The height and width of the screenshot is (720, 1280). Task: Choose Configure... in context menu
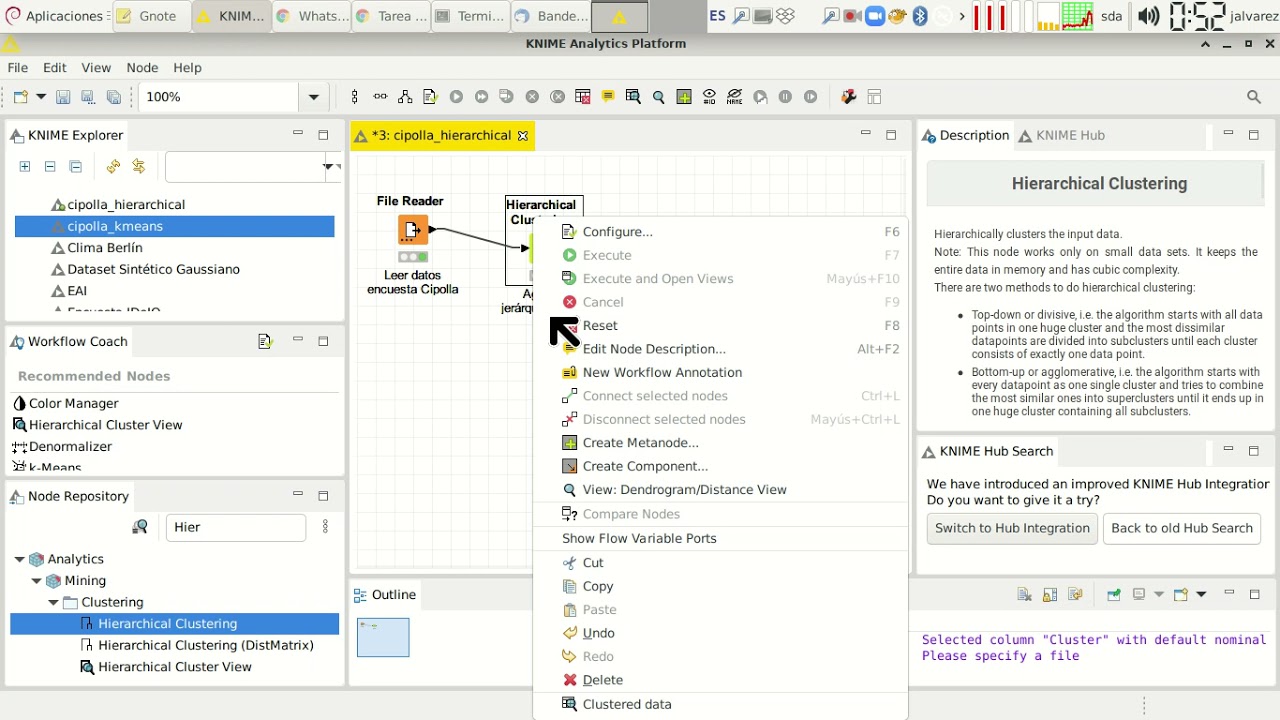point(720,232)
